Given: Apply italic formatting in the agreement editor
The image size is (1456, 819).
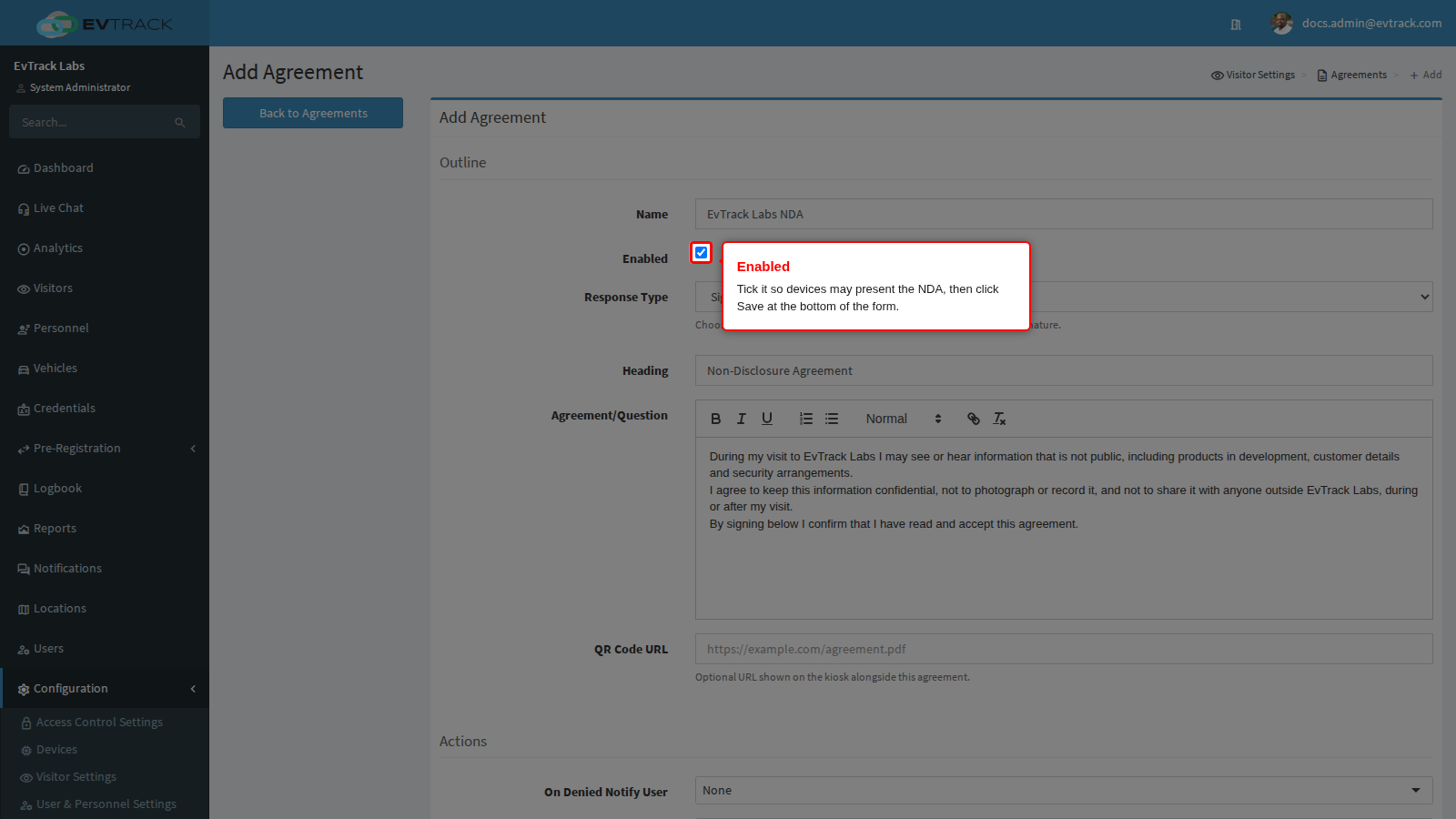Looking at the screenshot, I should pos(742,419).
